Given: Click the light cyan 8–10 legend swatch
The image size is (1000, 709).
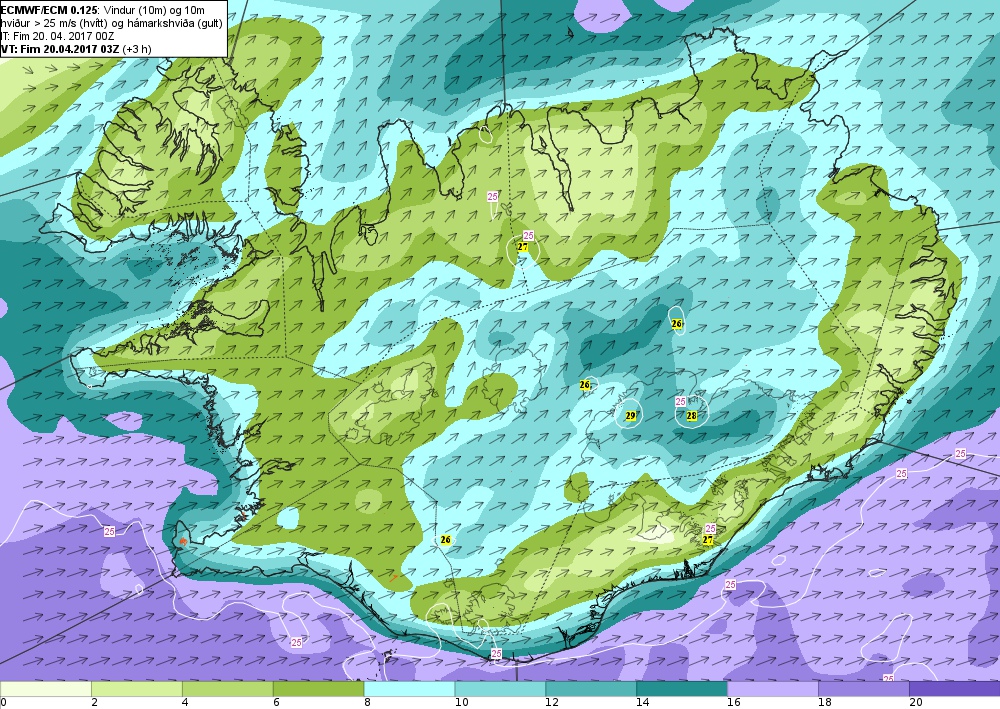Looking at the screenshot, I should (409, 689).
